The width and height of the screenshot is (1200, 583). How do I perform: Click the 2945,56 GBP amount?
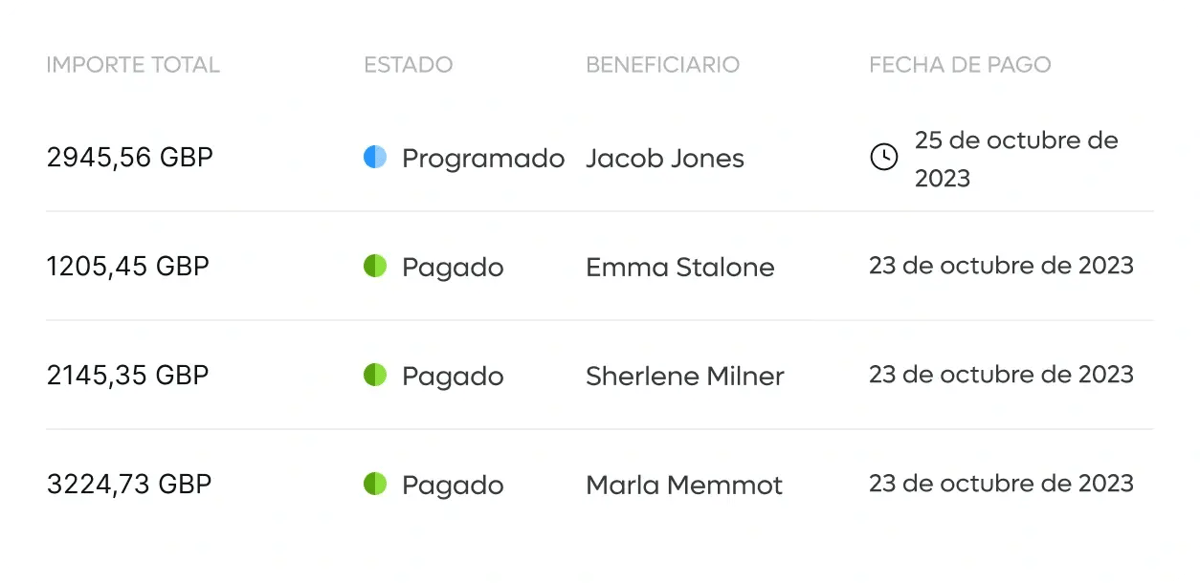(130, 158)
